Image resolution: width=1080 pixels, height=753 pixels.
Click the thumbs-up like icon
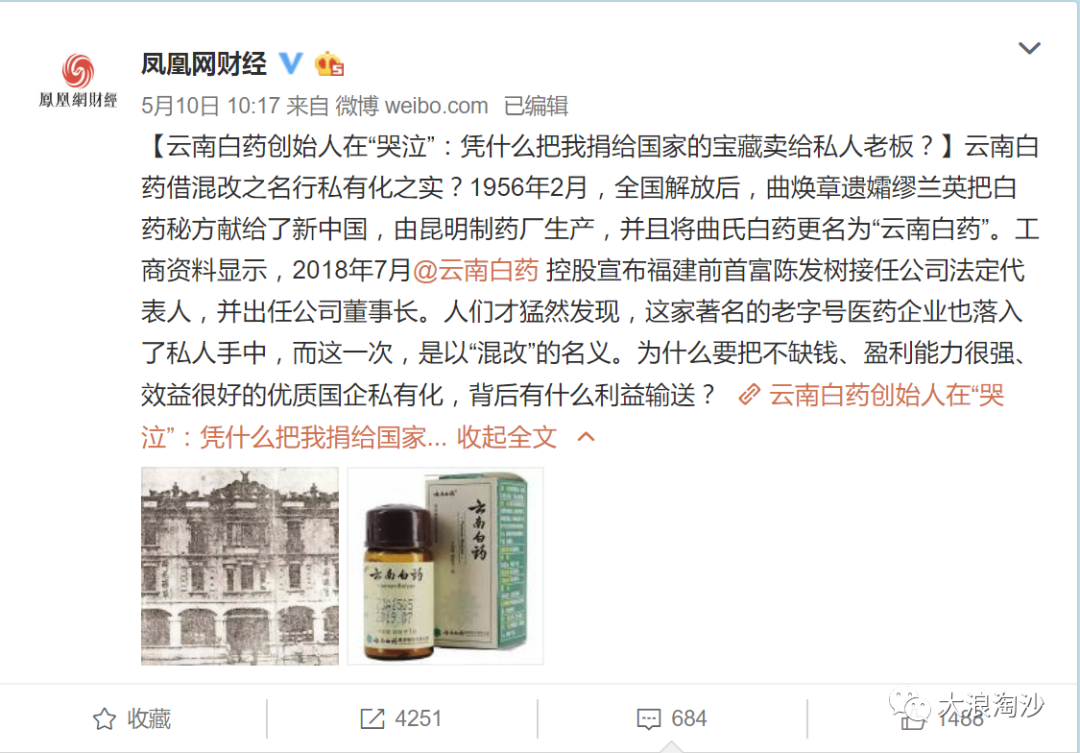tap(913, 720)
